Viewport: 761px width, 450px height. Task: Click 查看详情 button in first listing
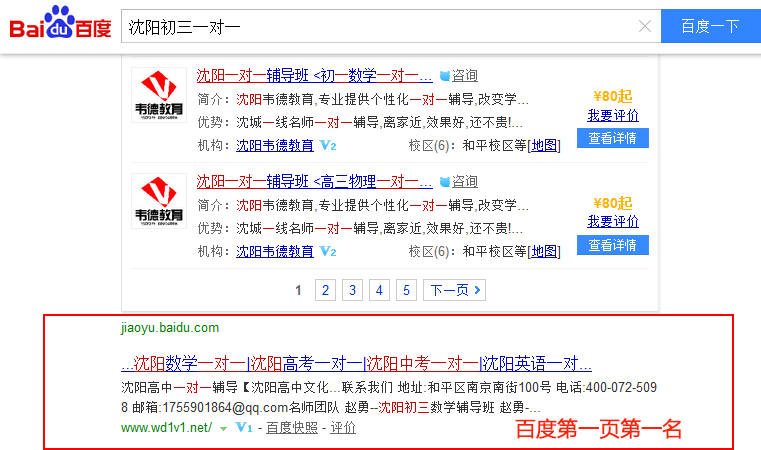coord(612,138)
